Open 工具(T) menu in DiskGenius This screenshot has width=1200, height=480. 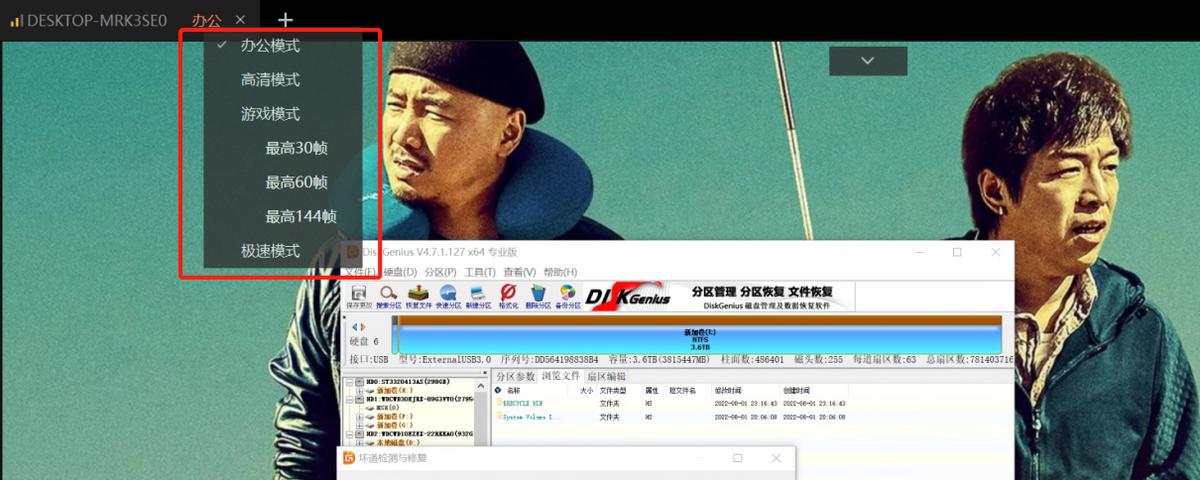tap(480, 272)
